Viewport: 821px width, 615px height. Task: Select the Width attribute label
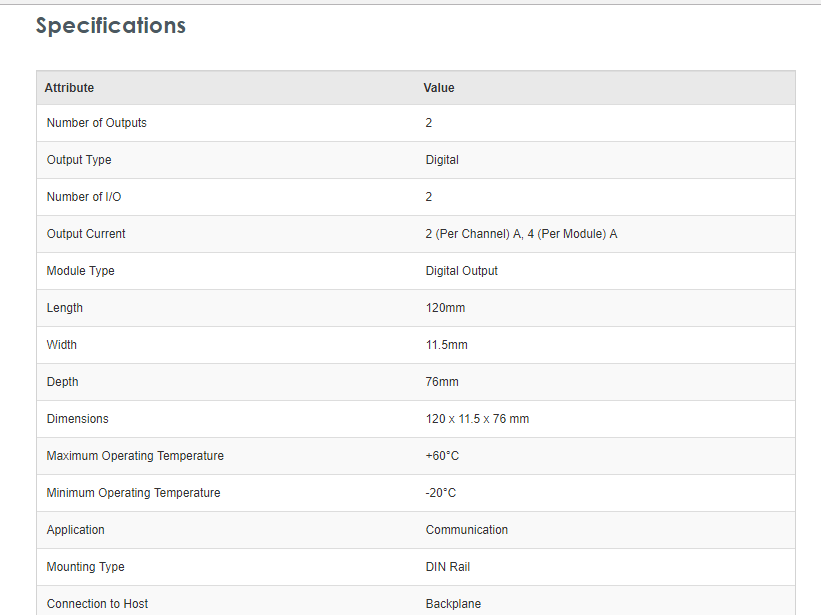62,345
